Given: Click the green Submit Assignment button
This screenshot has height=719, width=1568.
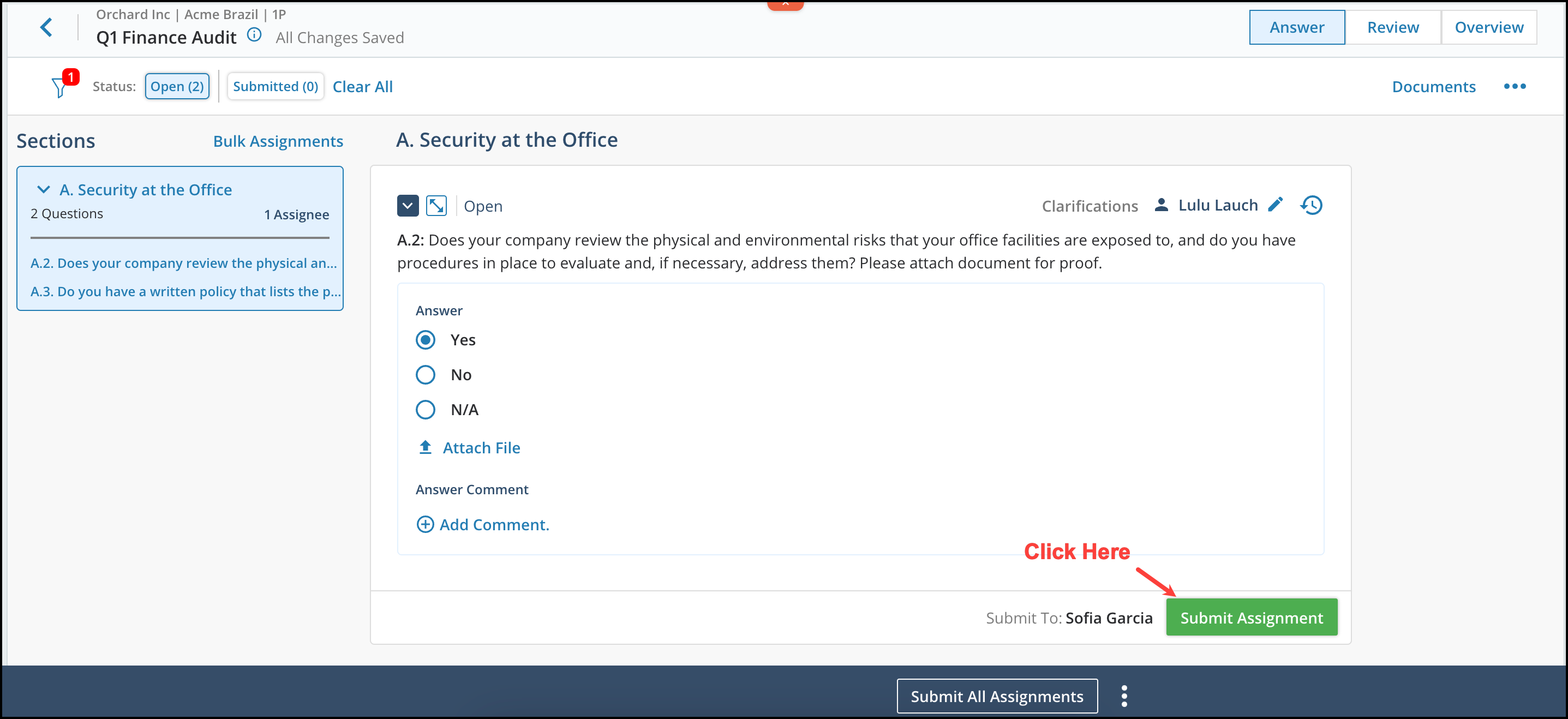Looking at the screenshot, I should [1252, 618].
